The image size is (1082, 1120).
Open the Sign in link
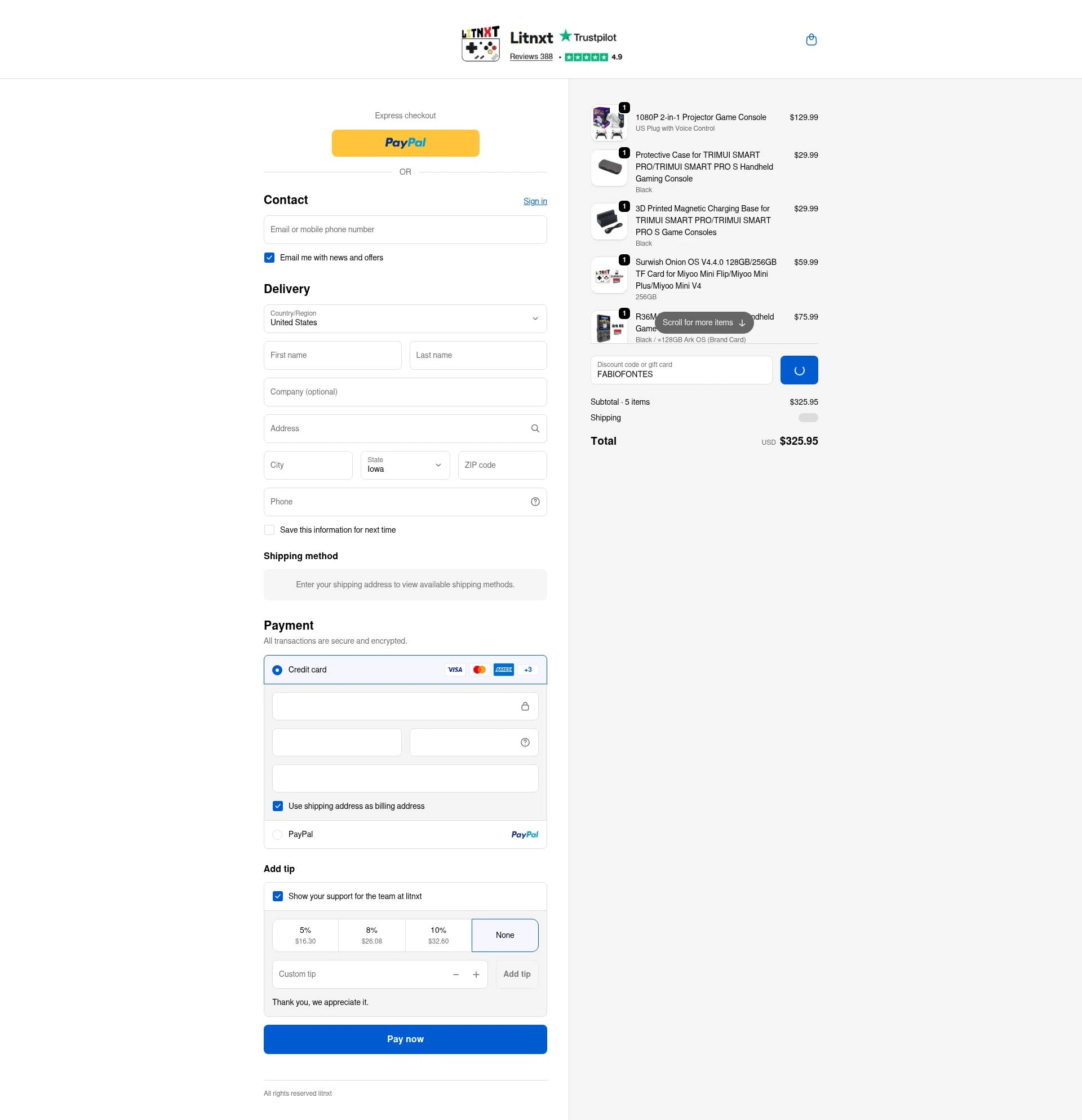click(x=534, y=201)
